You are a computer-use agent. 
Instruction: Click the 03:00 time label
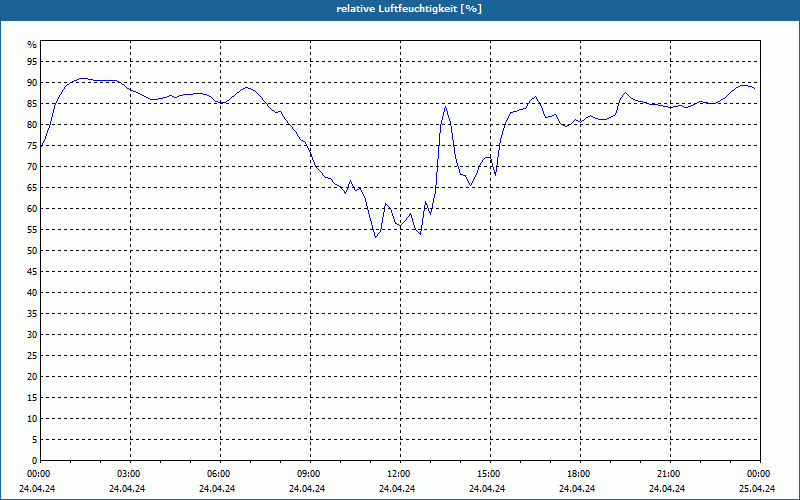click(131, 474)
